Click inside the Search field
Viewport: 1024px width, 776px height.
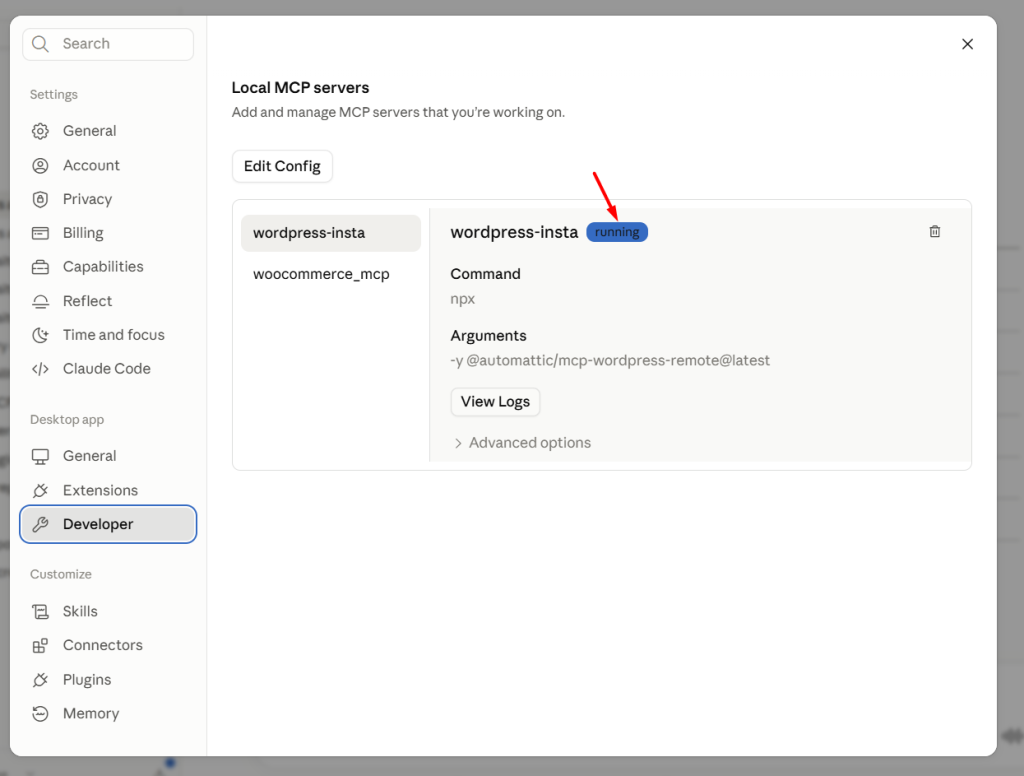[x=108, y=44]
